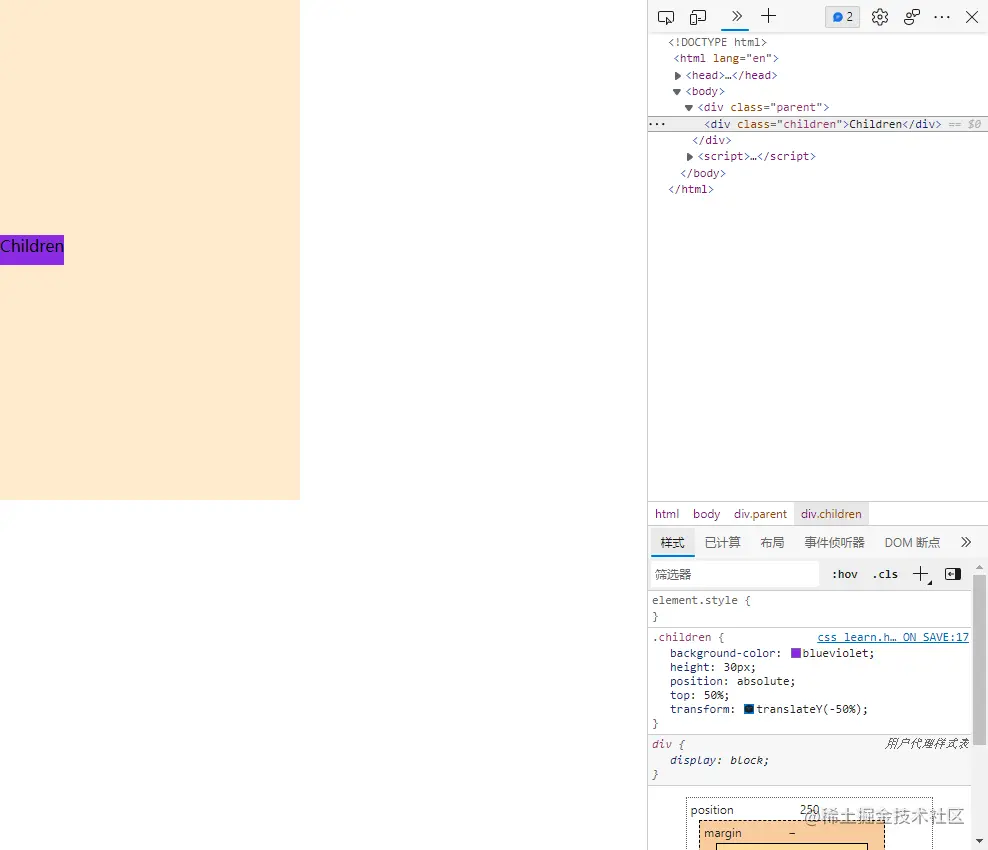Click body in the breadcrumb bar

pos(706,514)
